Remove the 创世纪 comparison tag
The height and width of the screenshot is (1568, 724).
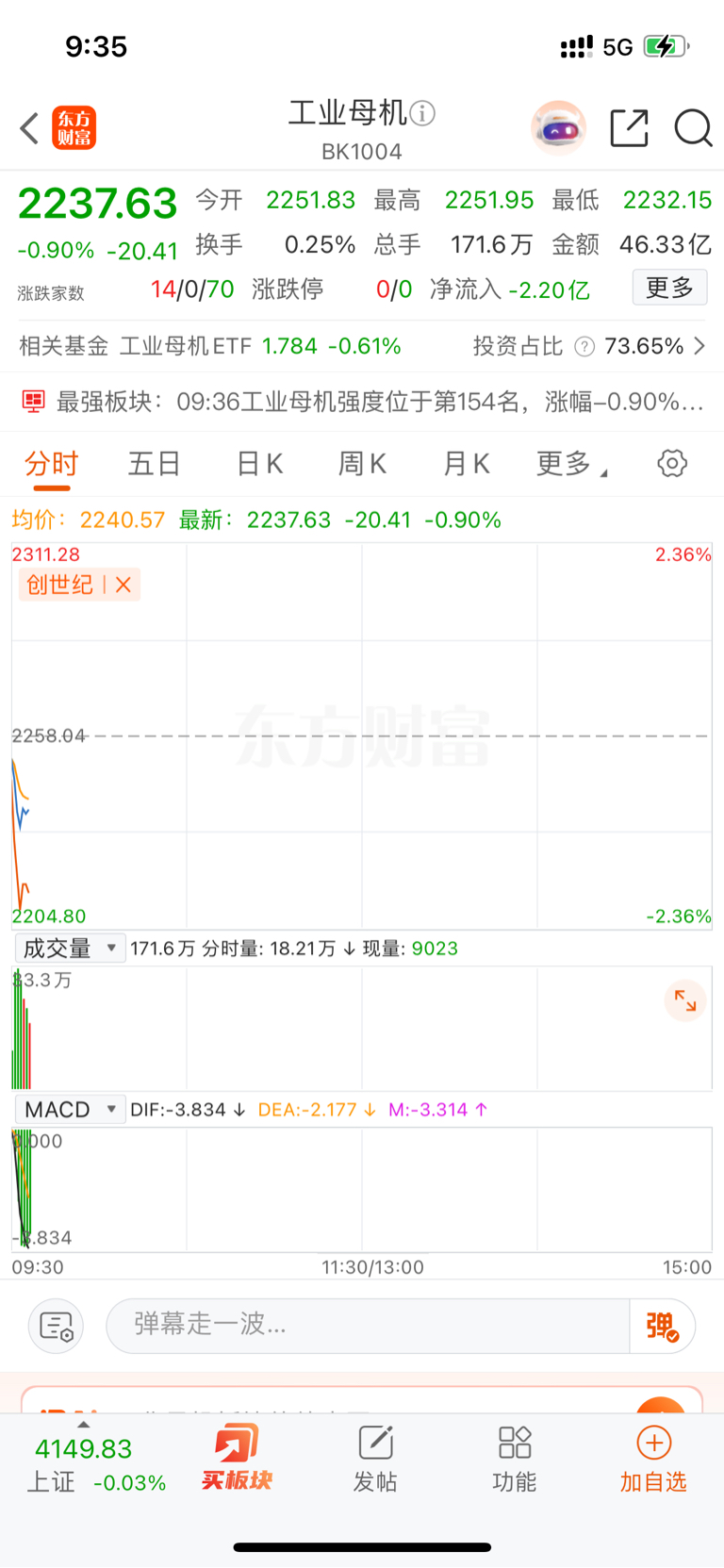[x=123, y=586]
